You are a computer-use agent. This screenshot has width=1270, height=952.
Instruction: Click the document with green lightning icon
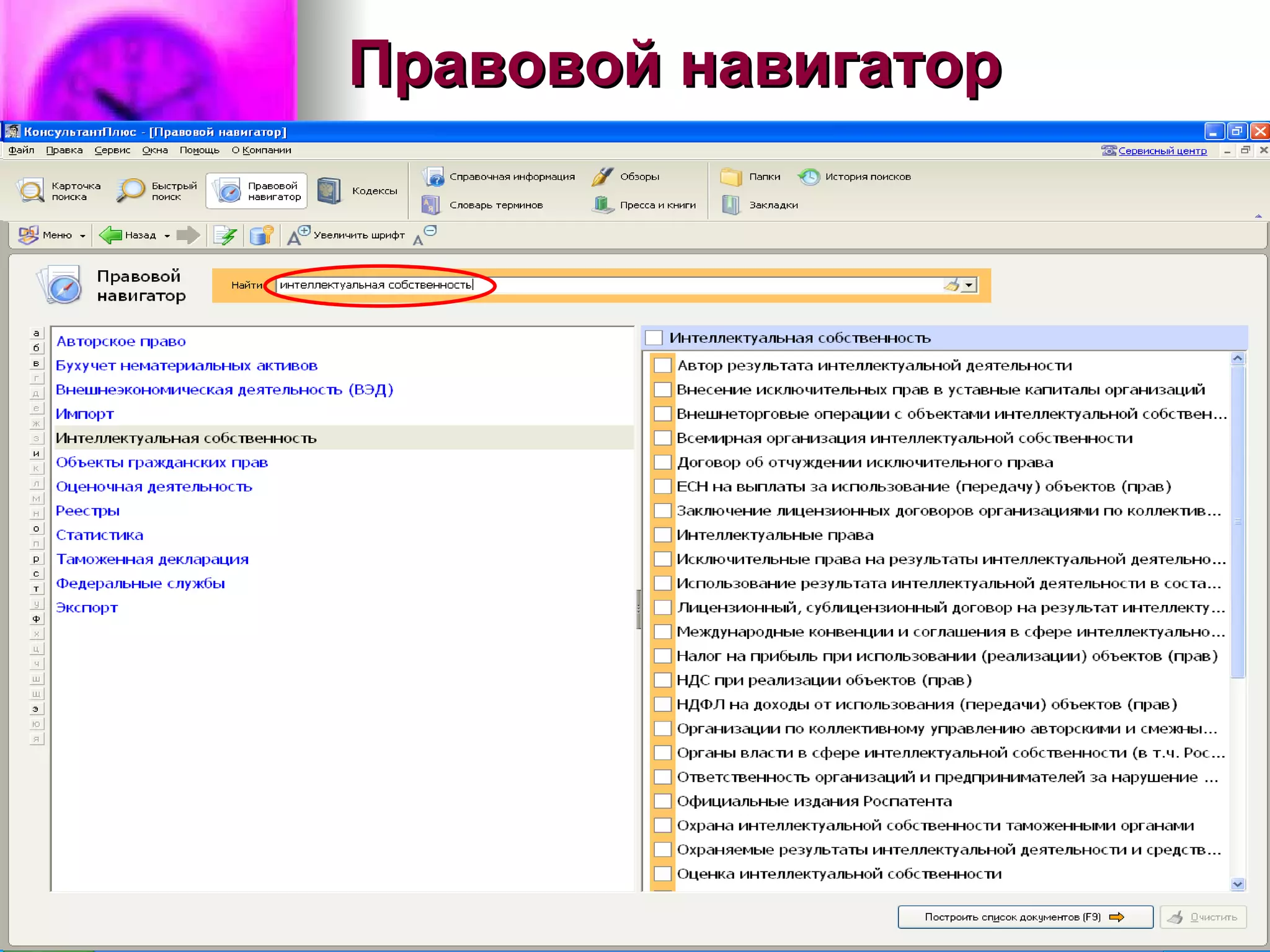224,235
